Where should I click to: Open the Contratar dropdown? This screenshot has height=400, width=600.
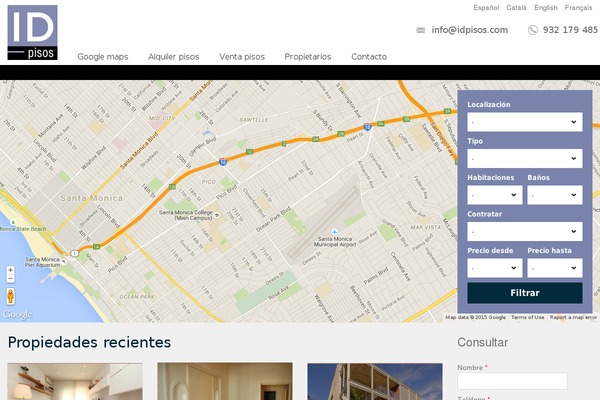click(525, 232)
